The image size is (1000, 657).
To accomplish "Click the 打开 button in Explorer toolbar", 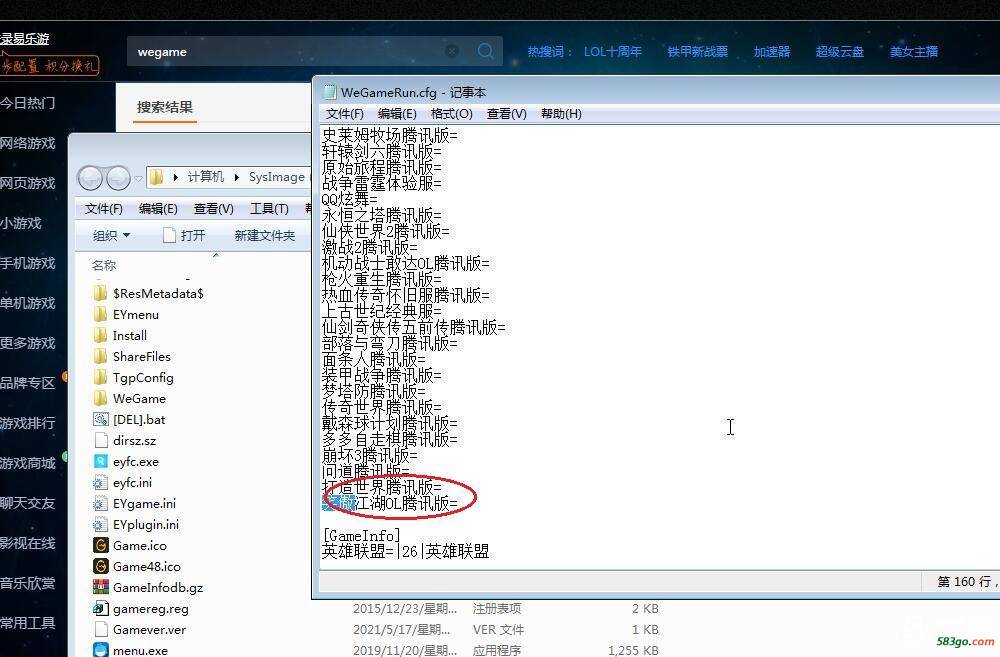I will [x=184, y=235].
